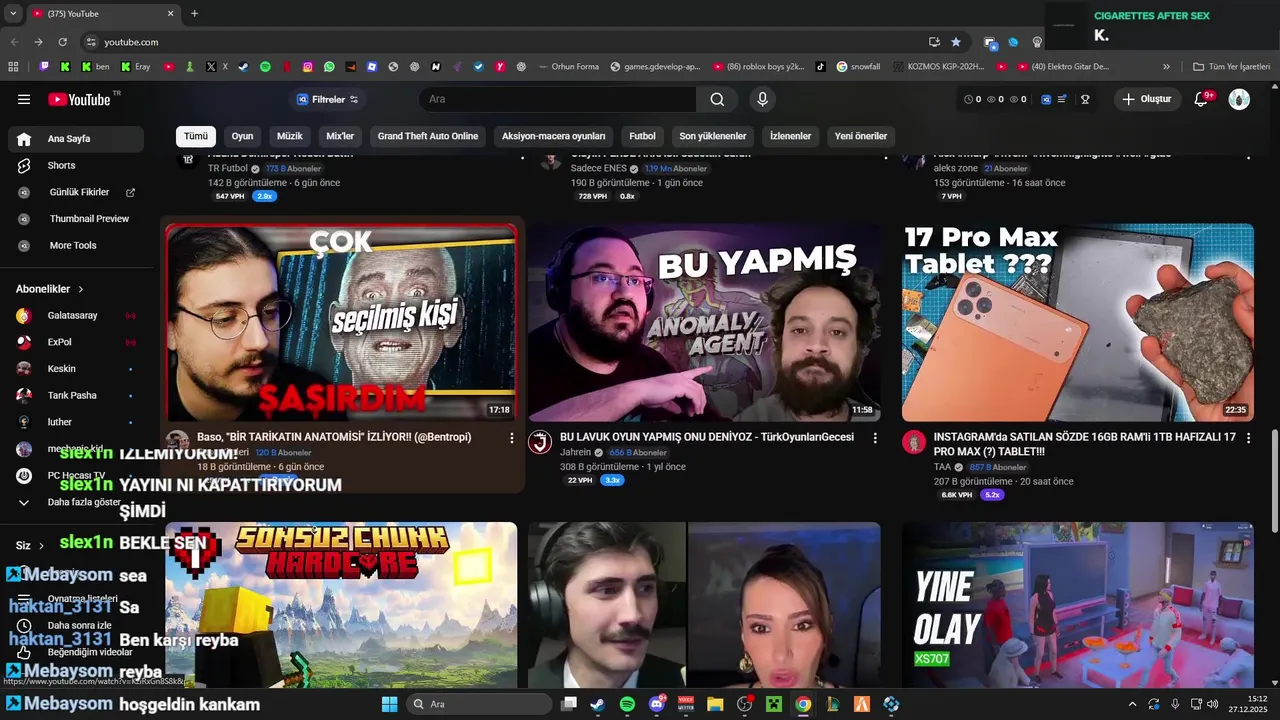Open more options for Baso video
The height and width of the screenshot is (720, 1280).
[512, 438]
